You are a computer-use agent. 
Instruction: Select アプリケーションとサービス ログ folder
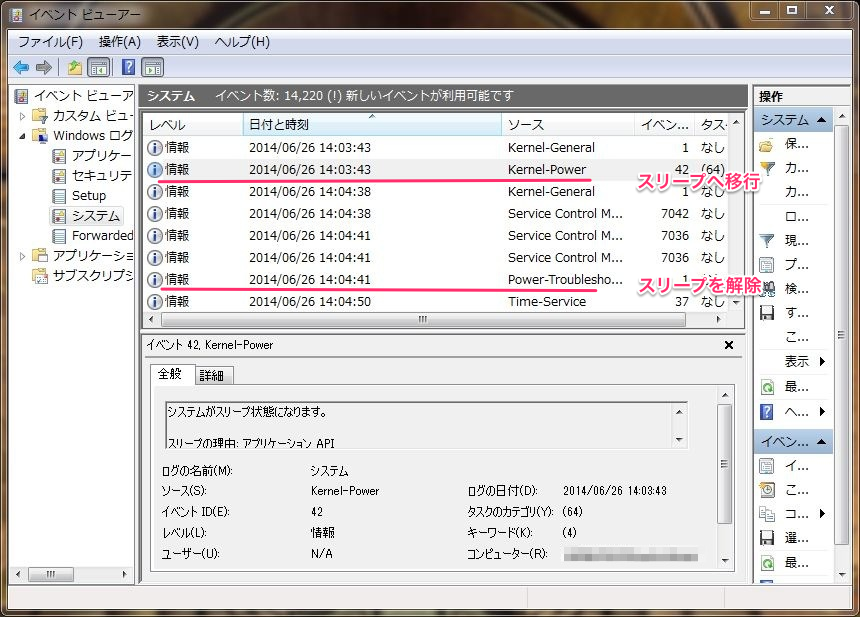[x=83, y=256]
